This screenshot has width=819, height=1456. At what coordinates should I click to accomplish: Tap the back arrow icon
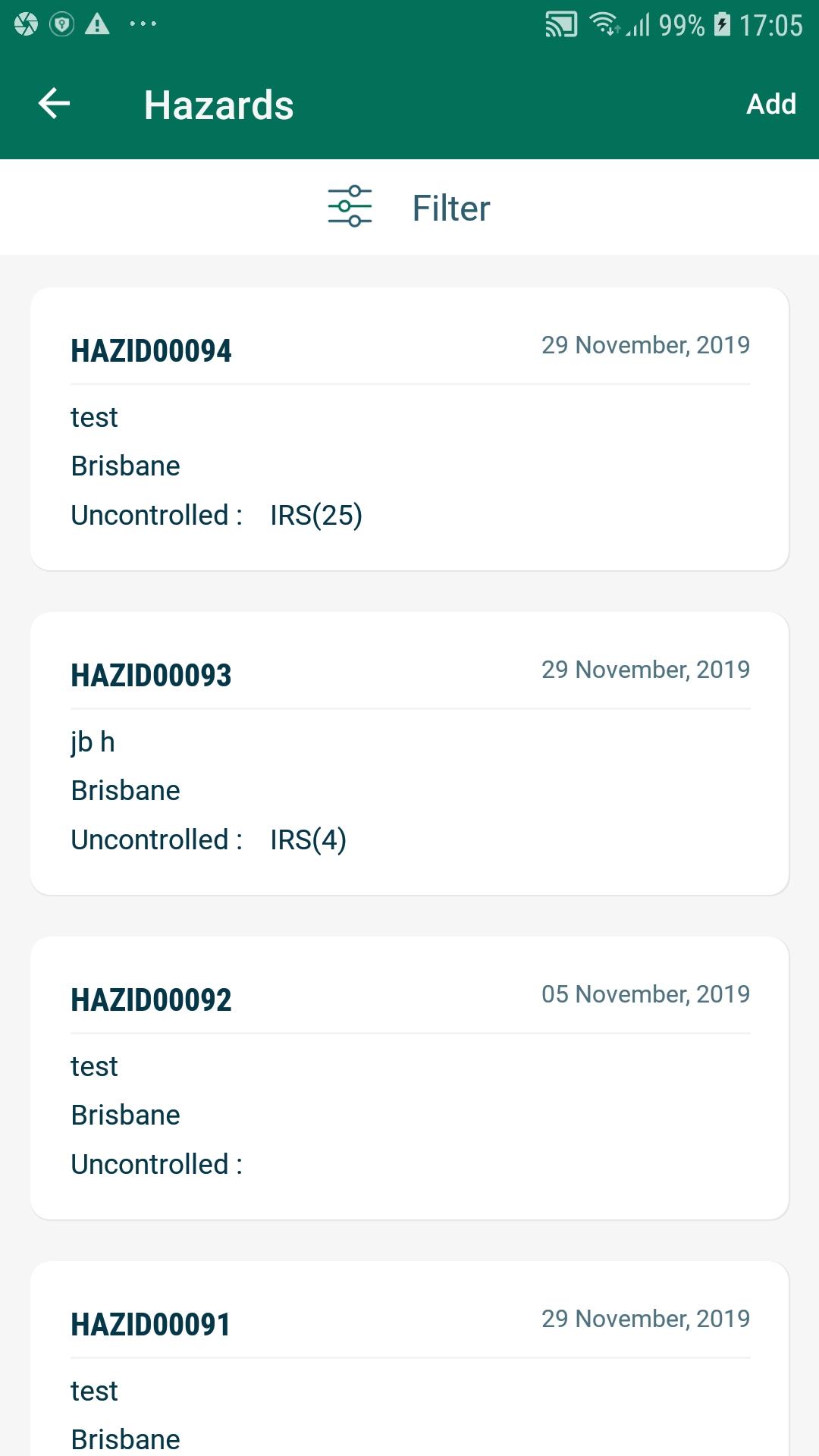(x=54, y=104)
